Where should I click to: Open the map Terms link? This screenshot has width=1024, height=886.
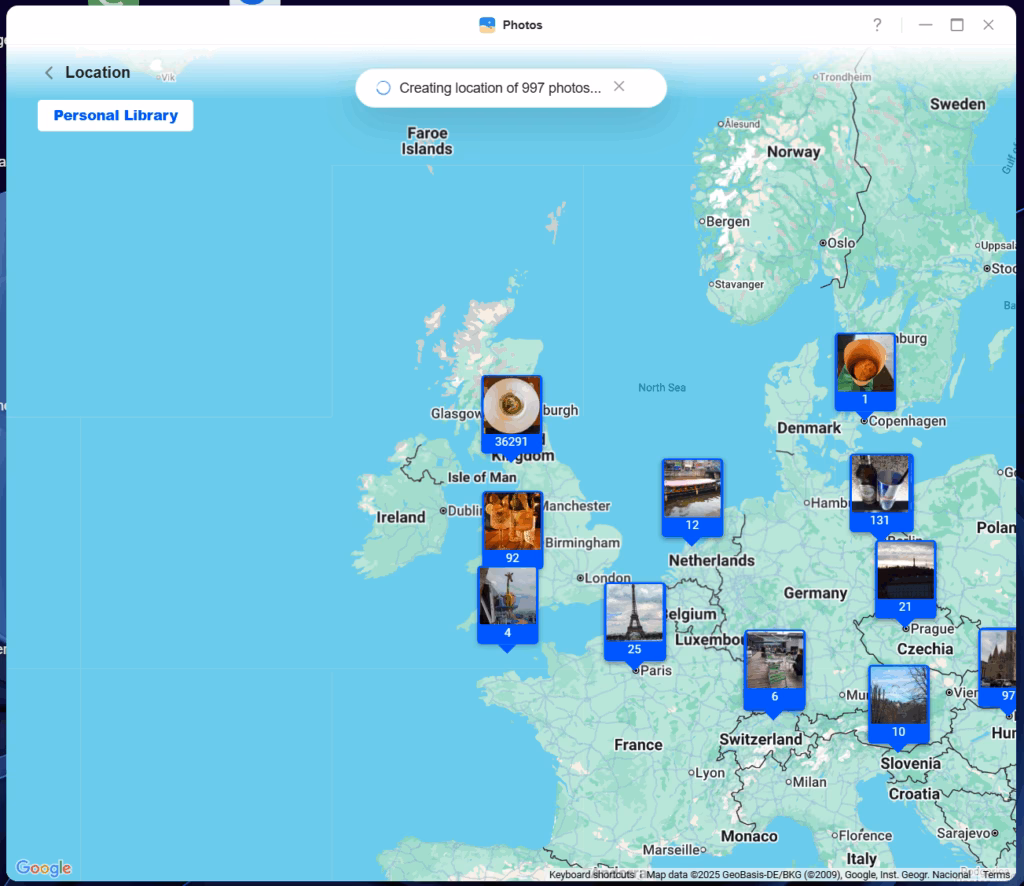(x=996, y=875)
